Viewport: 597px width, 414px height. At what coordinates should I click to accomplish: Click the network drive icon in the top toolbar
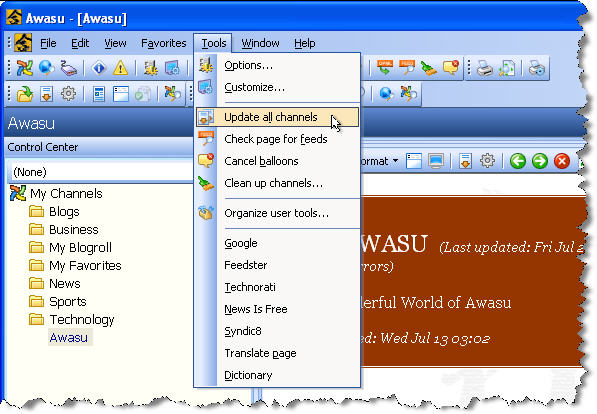[x=69, y=69]
